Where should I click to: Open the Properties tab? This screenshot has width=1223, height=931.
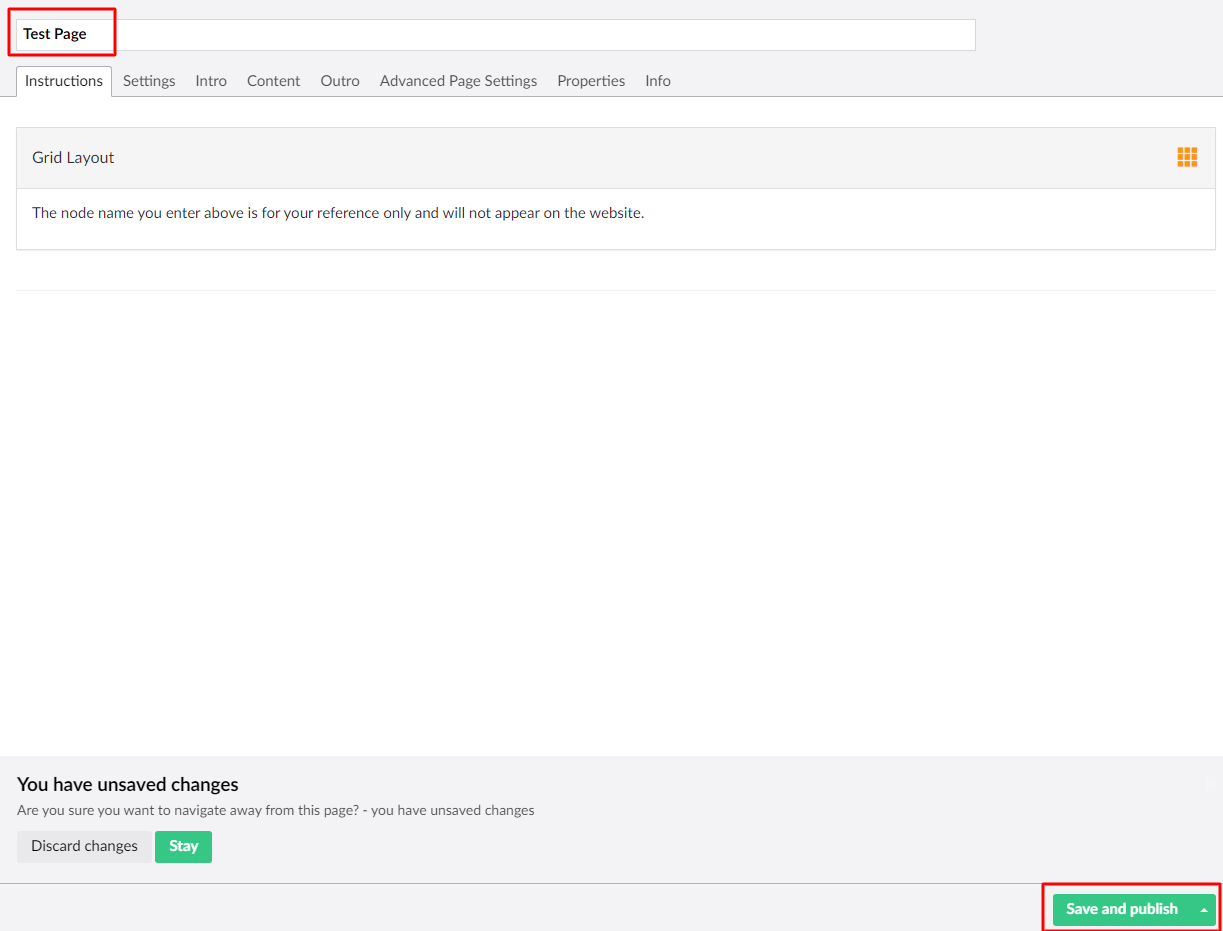click(x=591, y=81)
